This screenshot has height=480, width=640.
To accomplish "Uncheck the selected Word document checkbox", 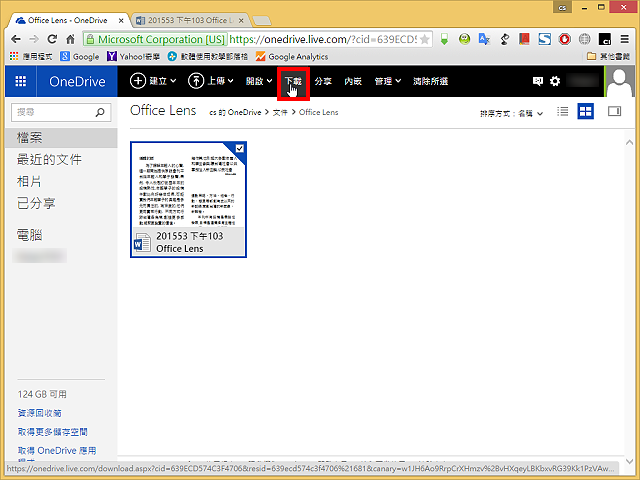I will (x=240, y=149).
